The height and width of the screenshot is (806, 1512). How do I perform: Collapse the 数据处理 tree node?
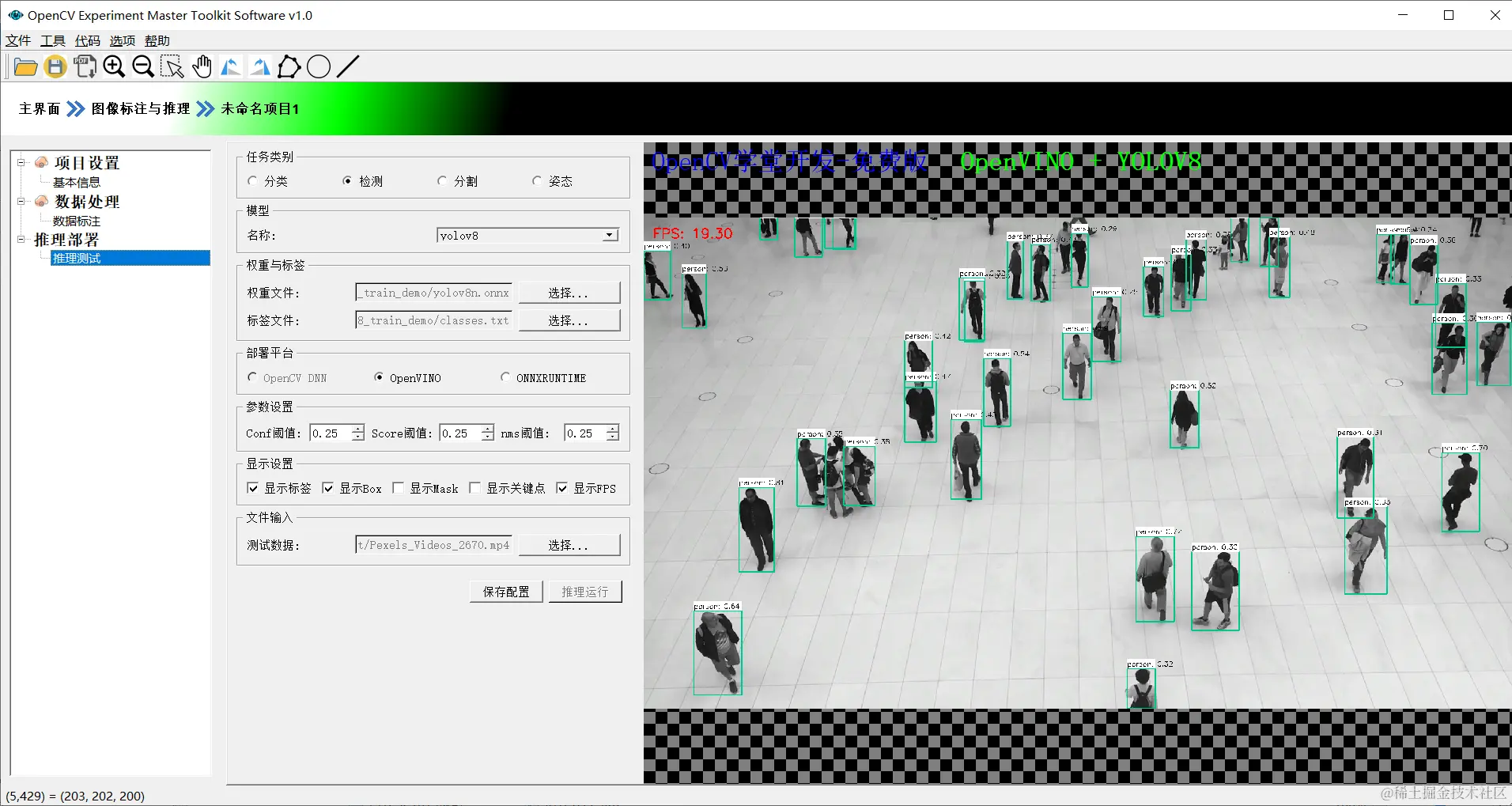click(x=21, y=201)
